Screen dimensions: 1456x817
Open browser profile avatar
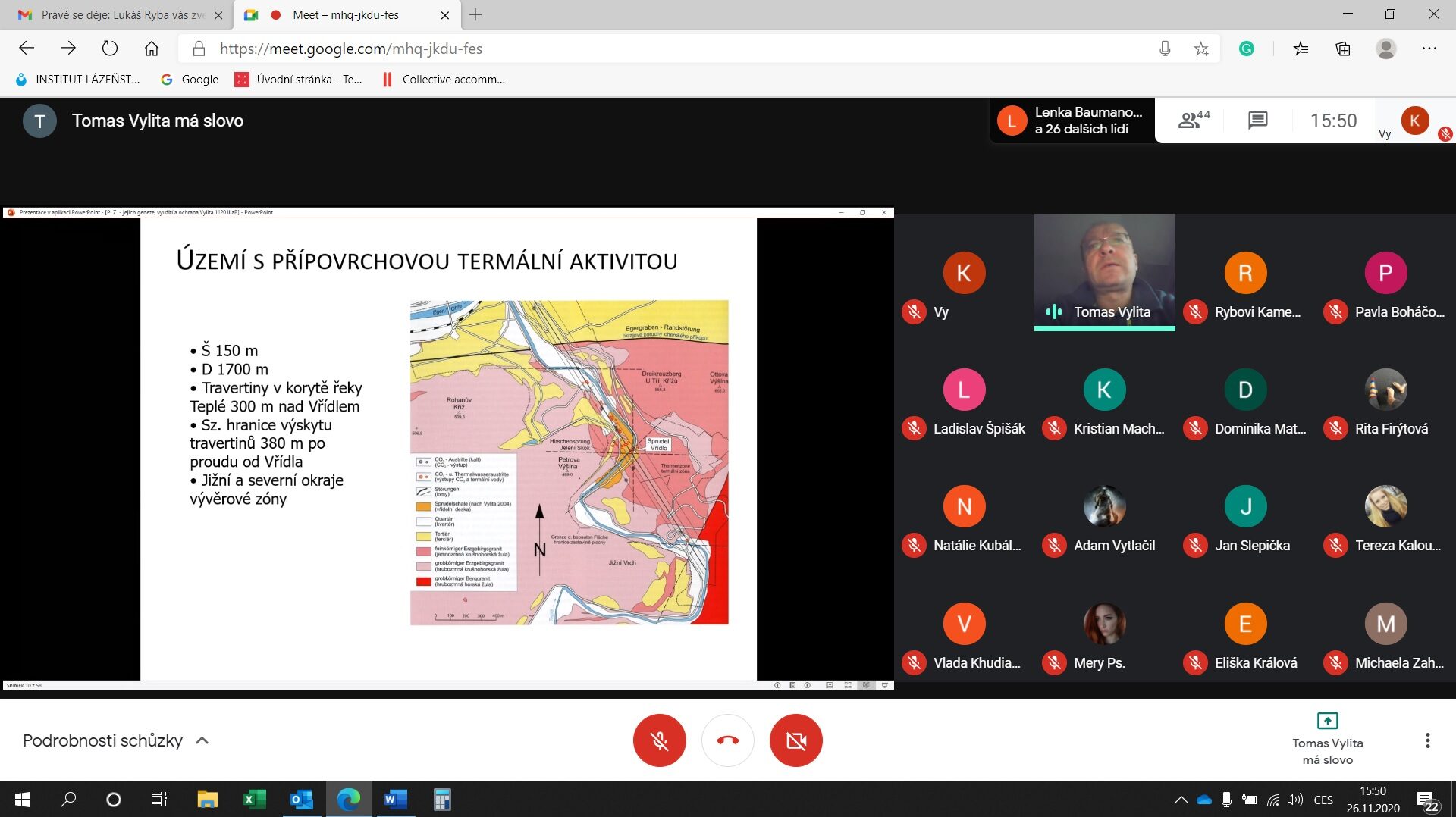pyautogui.click(x=1386, y=49)
